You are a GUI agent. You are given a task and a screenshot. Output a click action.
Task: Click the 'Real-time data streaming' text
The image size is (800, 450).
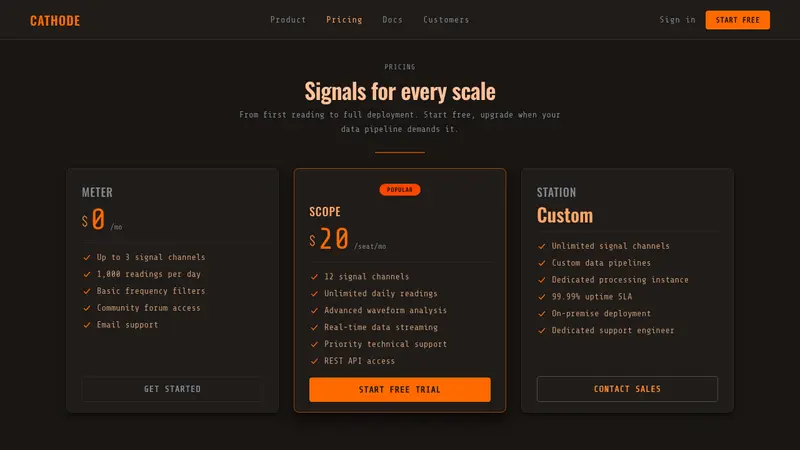tap(381, 327)
